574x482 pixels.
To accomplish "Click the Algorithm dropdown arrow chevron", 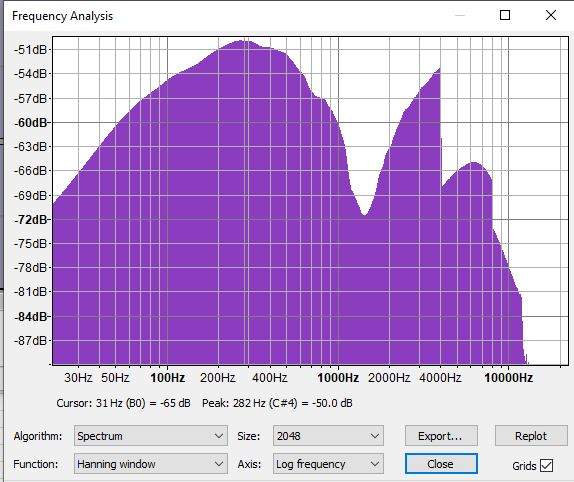I will tap(219, 436).
